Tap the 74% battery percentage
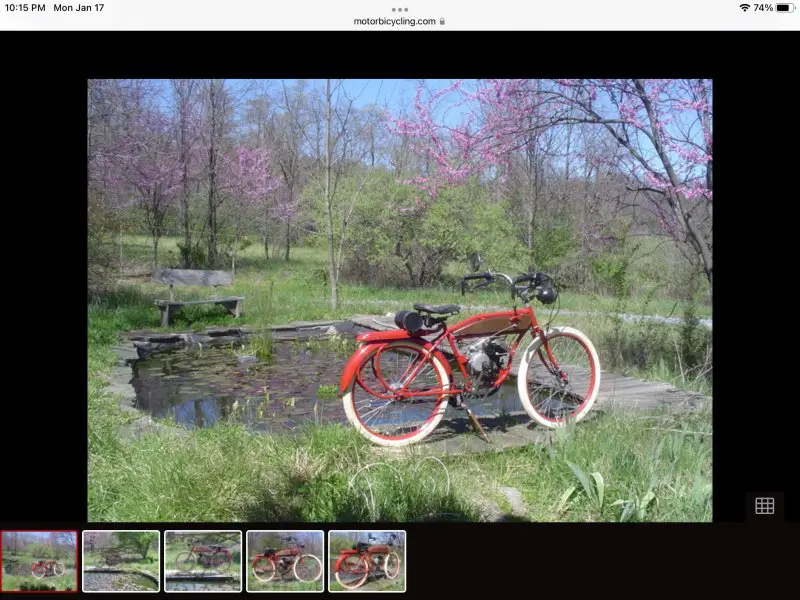Screen dimensions: 800x600 pos(763,8)
